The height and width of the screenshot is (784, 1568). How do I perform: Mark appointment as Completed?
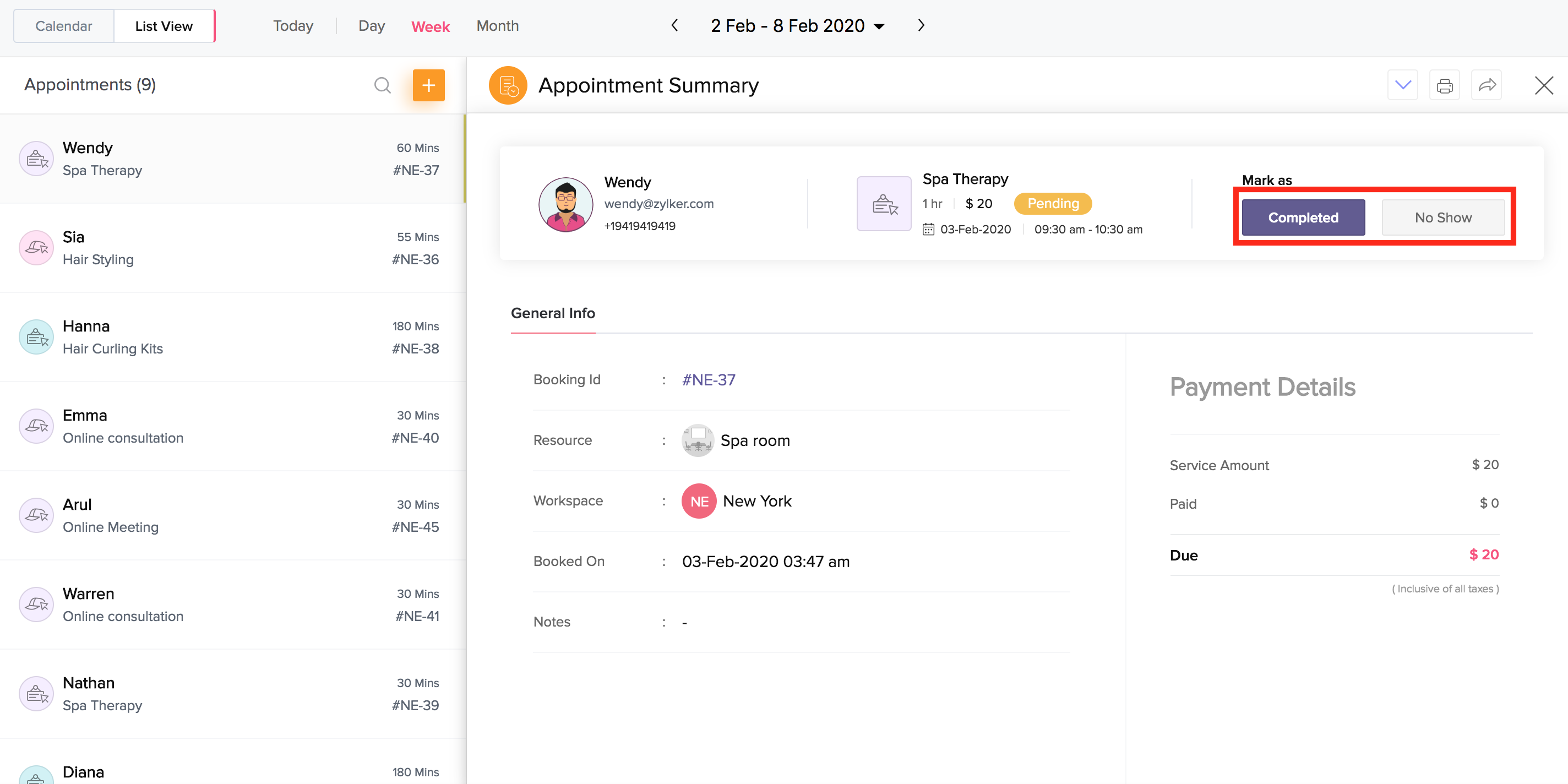(x=1303, y=217)
